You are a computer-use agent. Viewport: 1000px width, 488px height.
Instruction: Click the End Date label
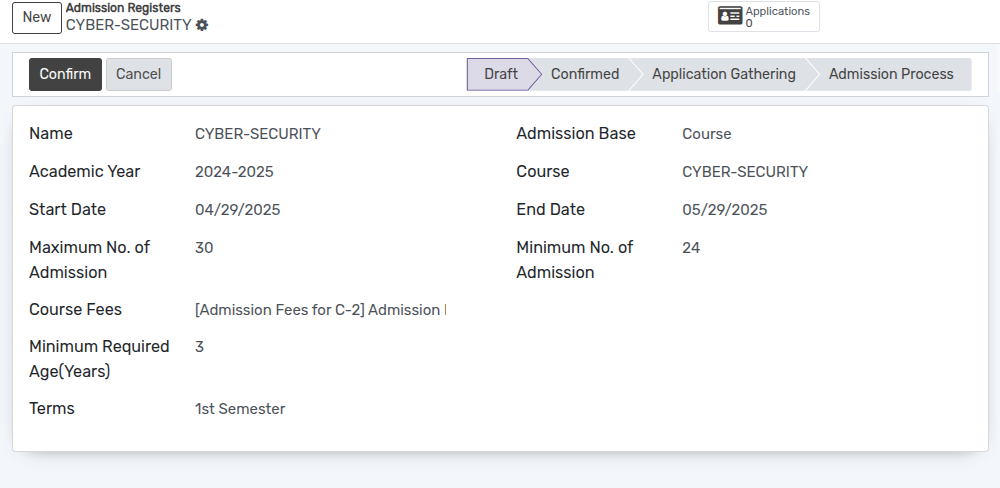click(550, 209)
